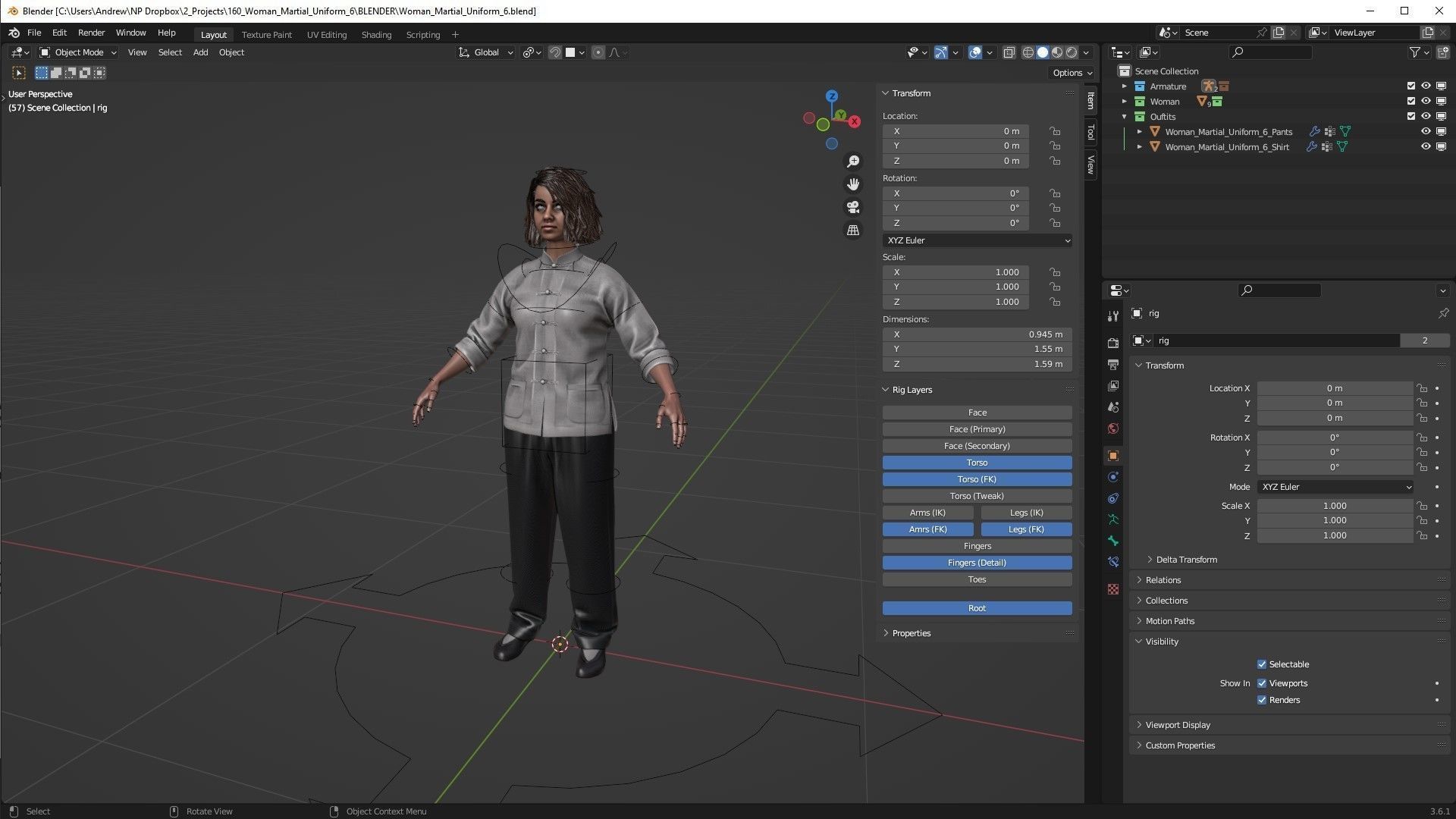Switch to the UV Editing workspace tab
The image size is (1456, 819).
click(326, 35)
